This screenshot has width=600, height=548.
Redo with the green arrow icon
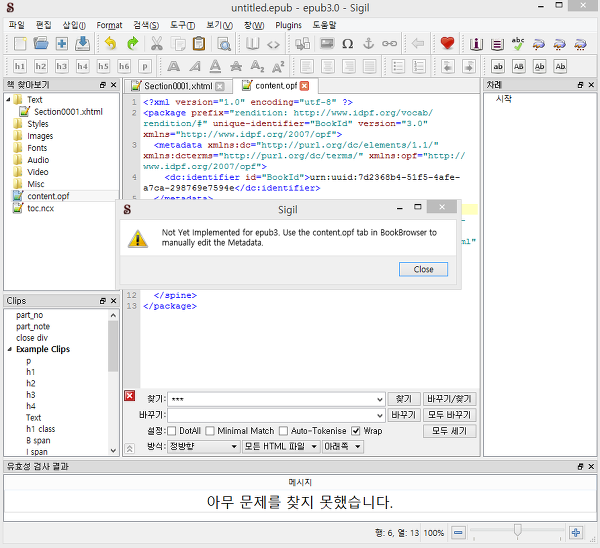point(132,44)
